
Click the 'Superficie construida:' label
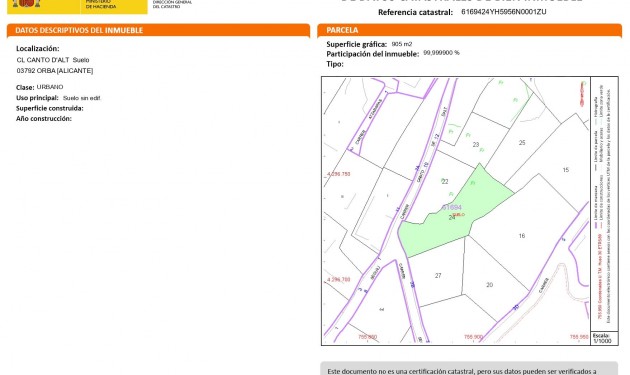tap(50, 109)
